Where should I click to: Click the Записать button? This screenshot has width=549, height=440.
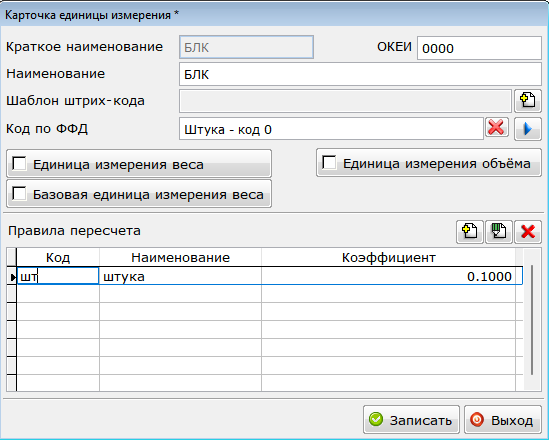click(411, 420)
